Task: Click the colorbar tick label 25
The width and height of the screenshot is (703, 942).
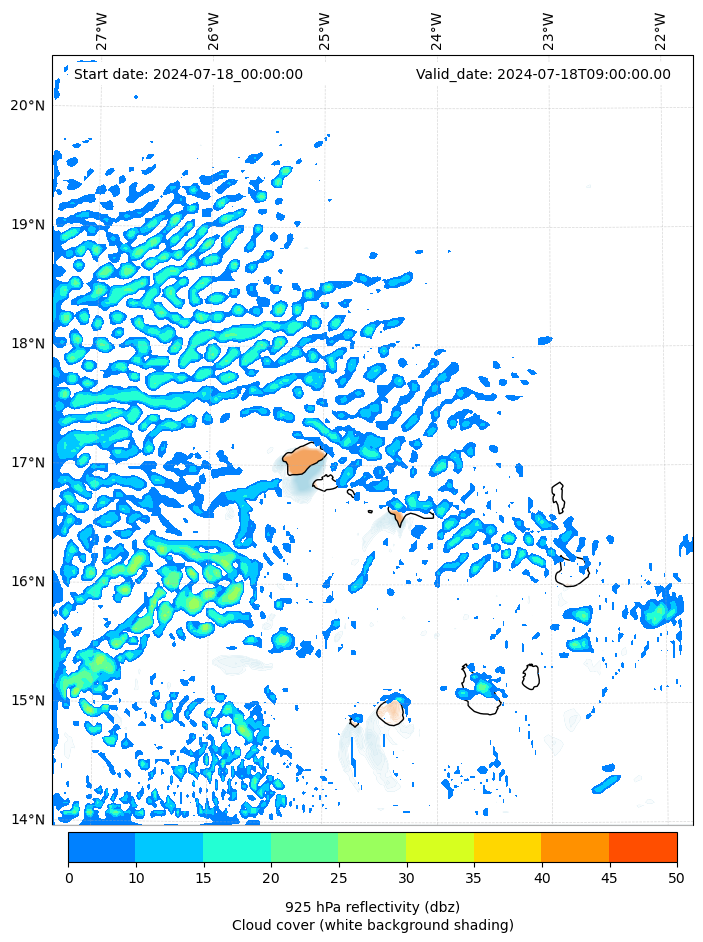Action: click(x=338, y=878)
